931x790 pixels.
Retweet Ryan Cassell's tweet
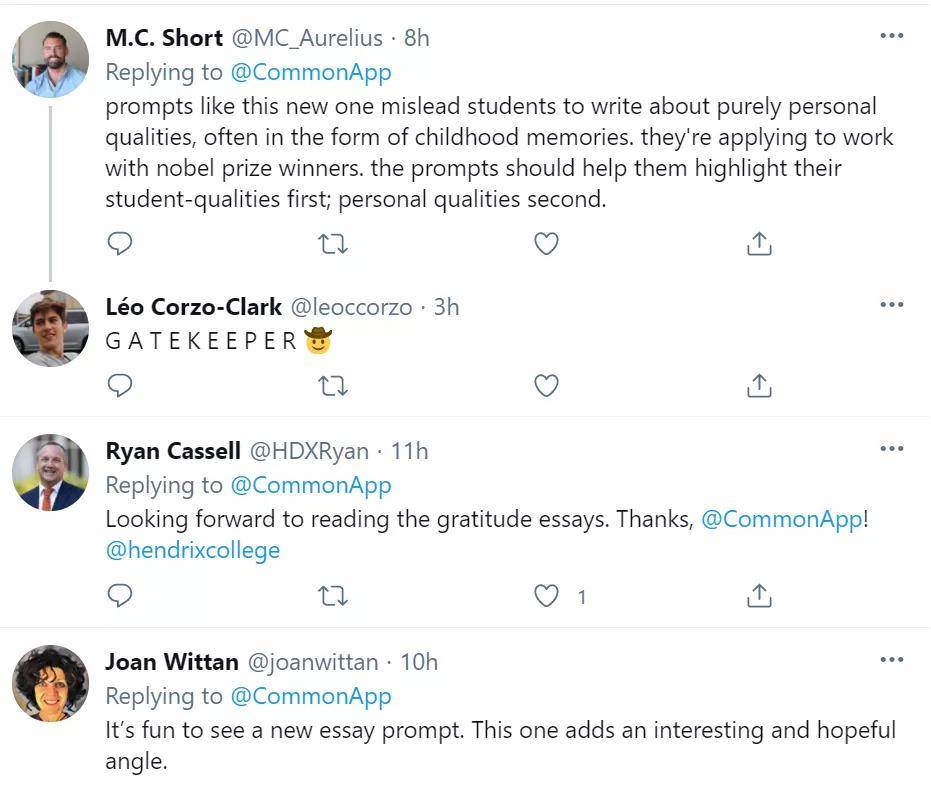pyautogui.click(x=332, y=597)
